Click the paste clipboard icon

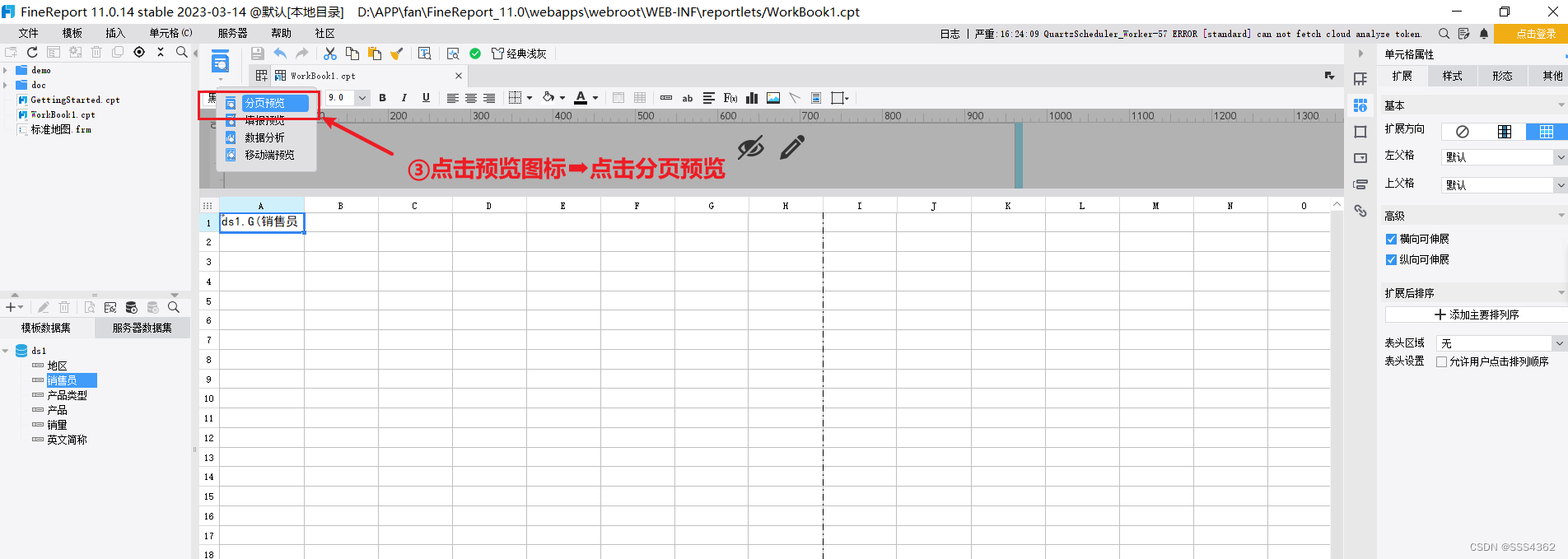point(375,54)
